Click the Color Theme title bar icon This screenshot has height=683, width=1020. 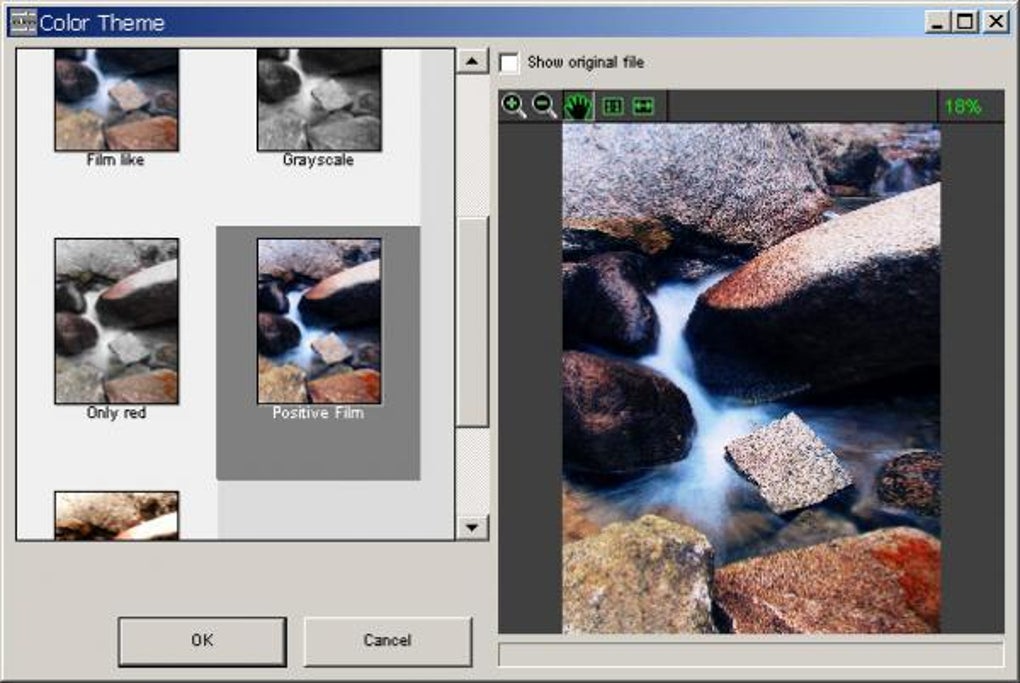pos(22,21)
